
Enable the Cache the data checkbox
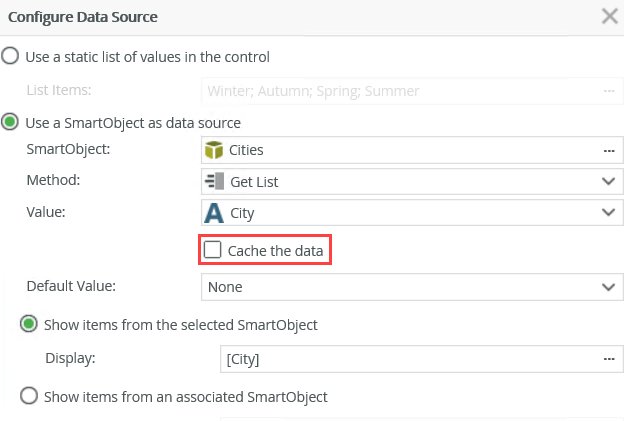click(x=213, y=250)
